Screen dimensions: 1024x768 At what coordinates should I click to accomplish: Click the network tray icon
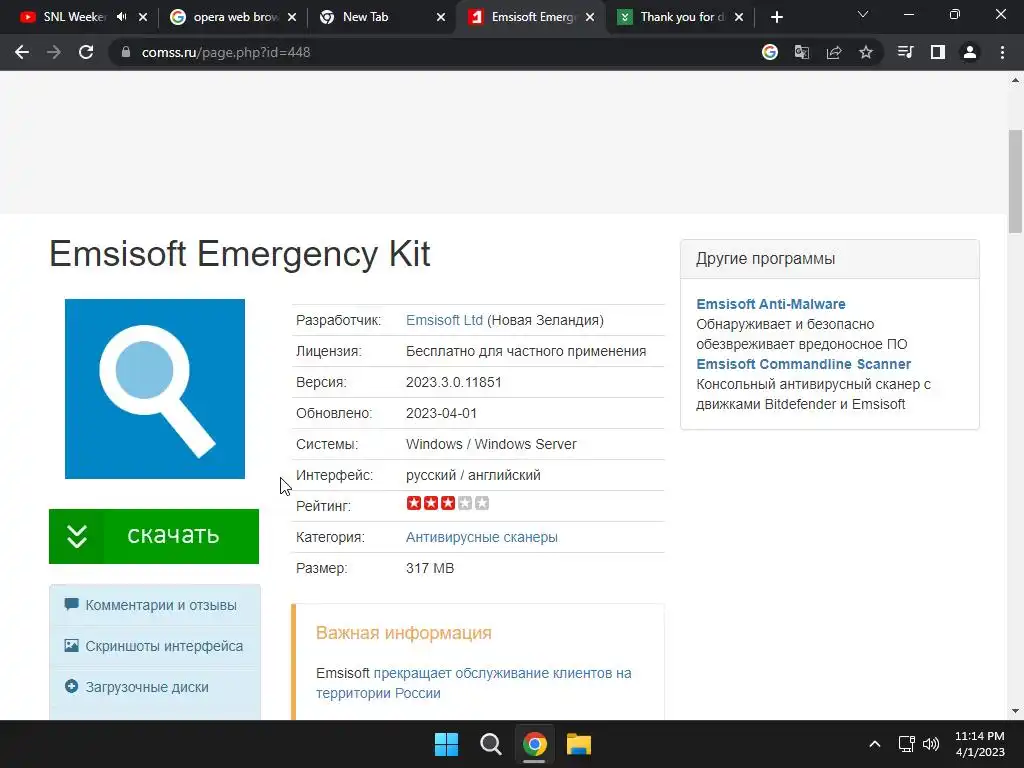tap(906, 744)
